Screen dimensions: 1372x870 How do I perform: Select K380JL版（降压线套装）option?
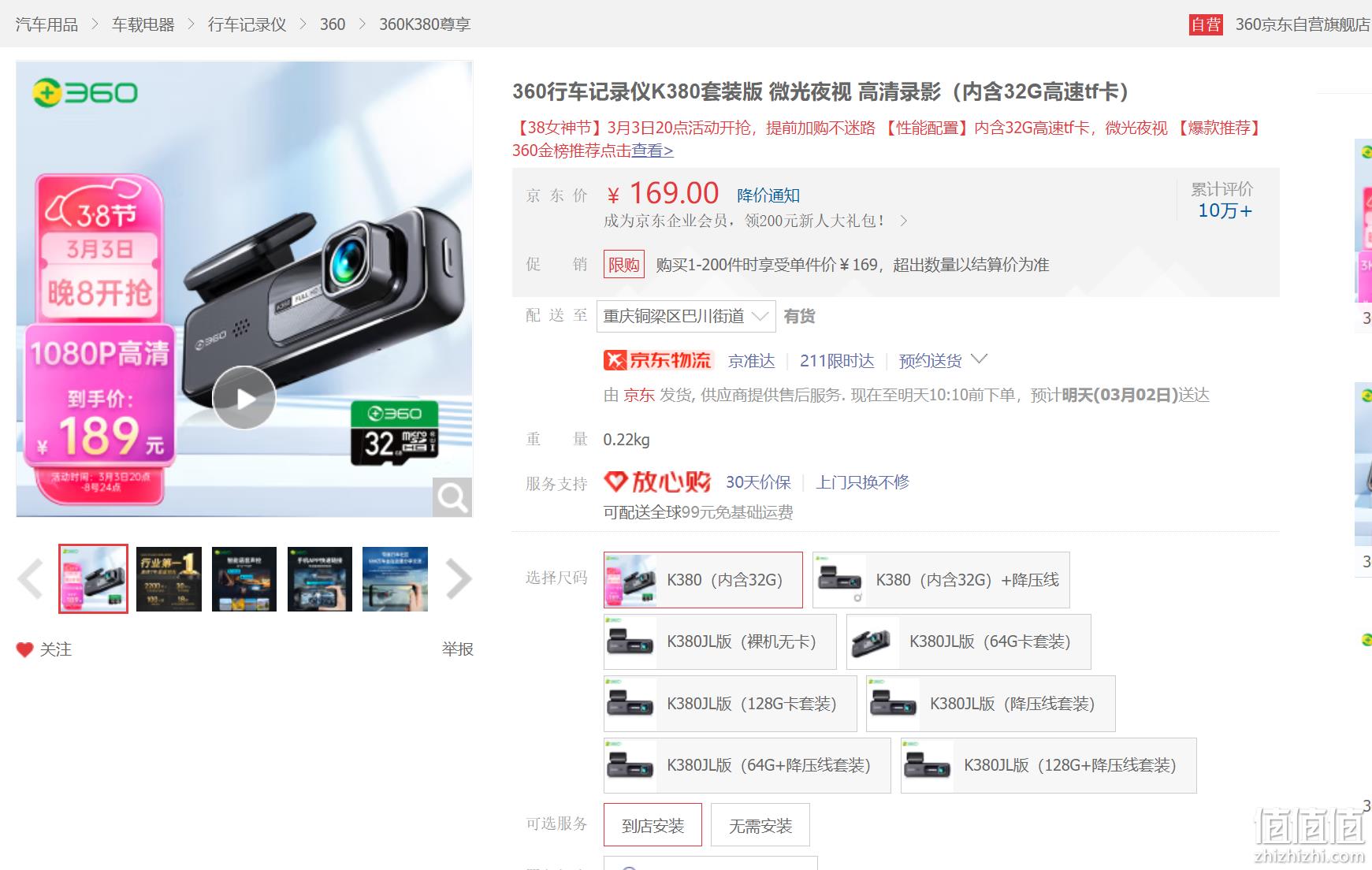coord(991,704)
